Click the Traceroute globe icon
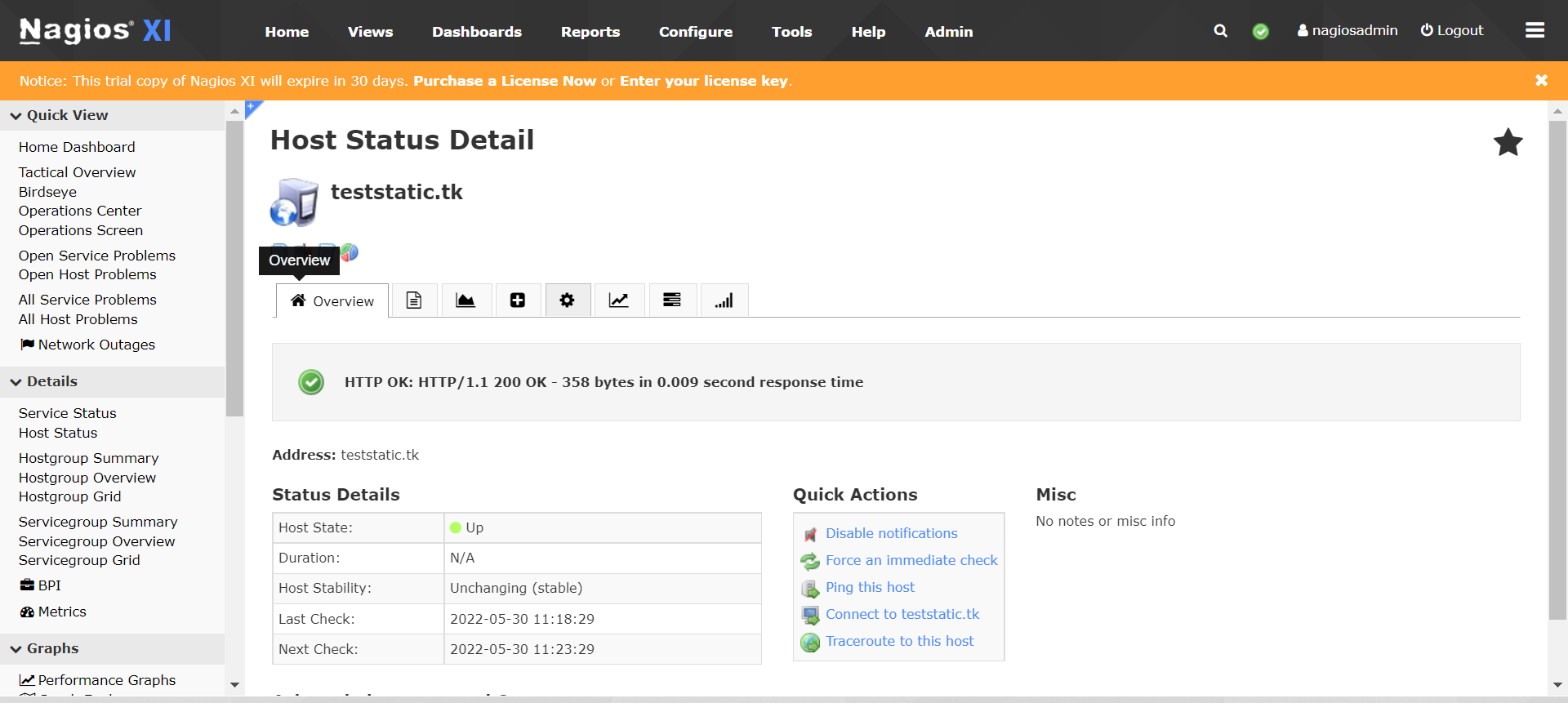The height and width of the screenshot is (703, 1568). (810, 643)
